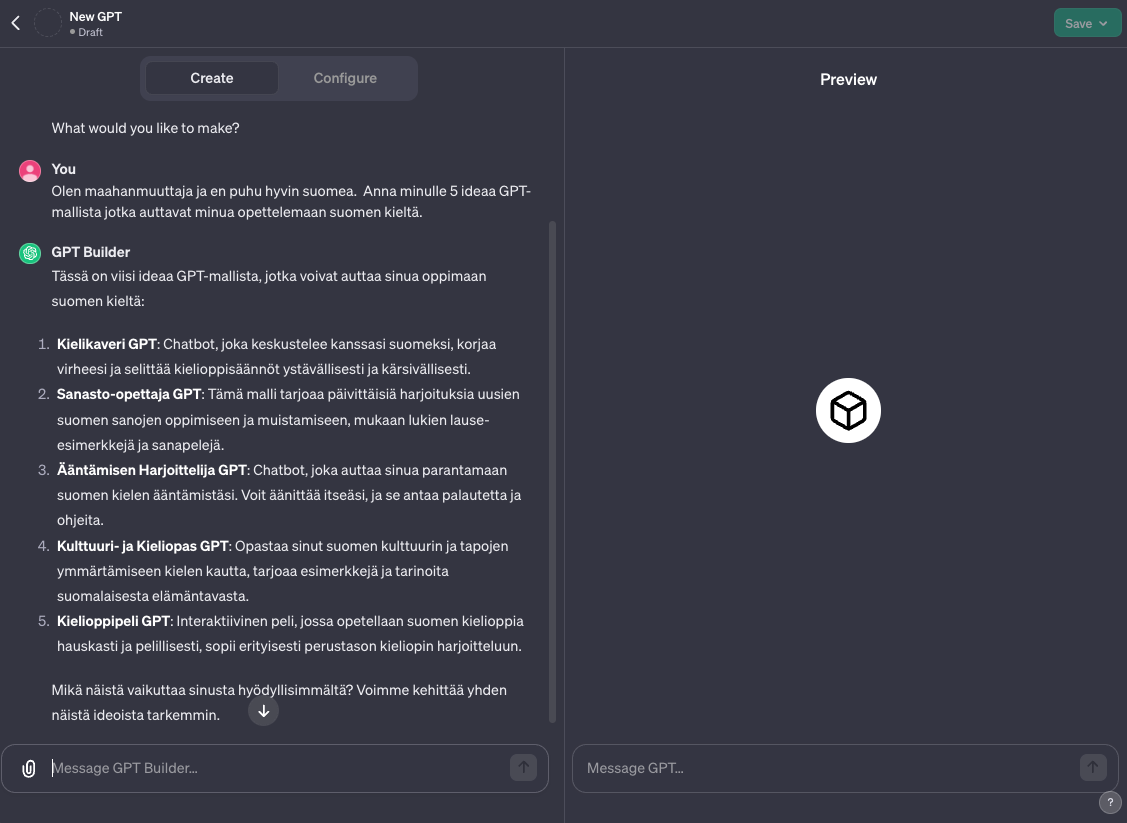Screen dimensions: 1127x823
Task: Click the paperclip attach file icon
Action: [x=29, y=768]
